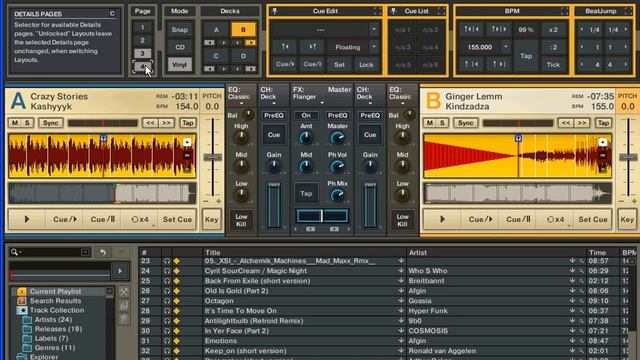The image size is (640, 360).
Task: Zoom in deck B waveform with plus
Action: pyautogui.click(x=602, y=142)
